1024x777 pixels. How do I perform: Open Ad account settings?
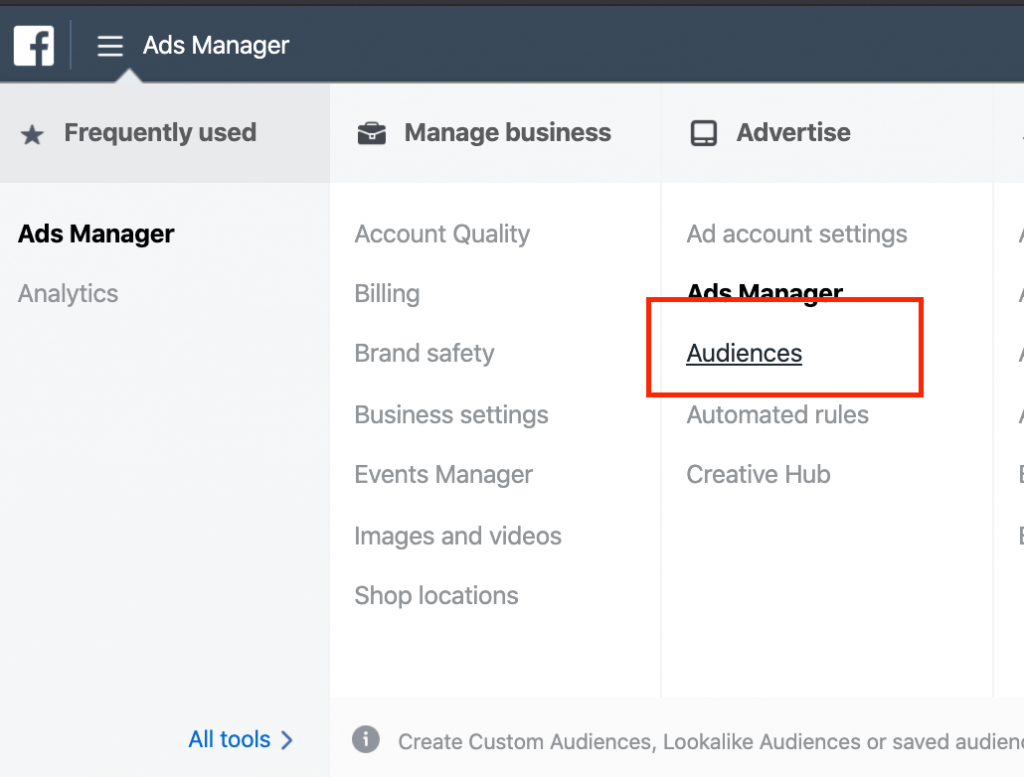pyautogui.click(x=797, y=234)
